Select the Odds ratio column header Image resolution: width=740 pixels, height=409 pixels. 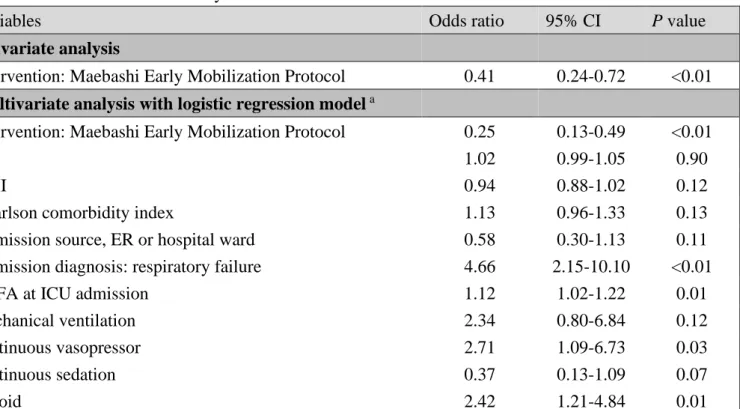click(466, 21)
